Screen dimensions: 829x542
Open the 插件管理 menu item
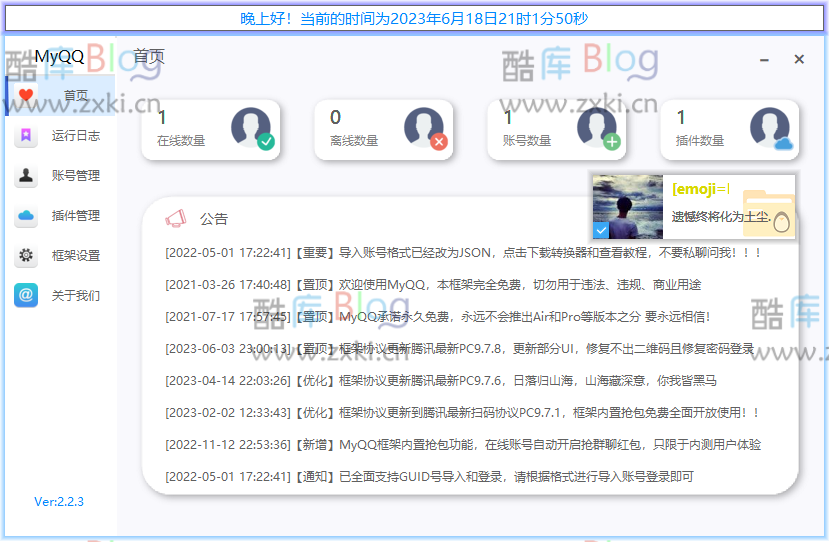click(x=60, y=215)
